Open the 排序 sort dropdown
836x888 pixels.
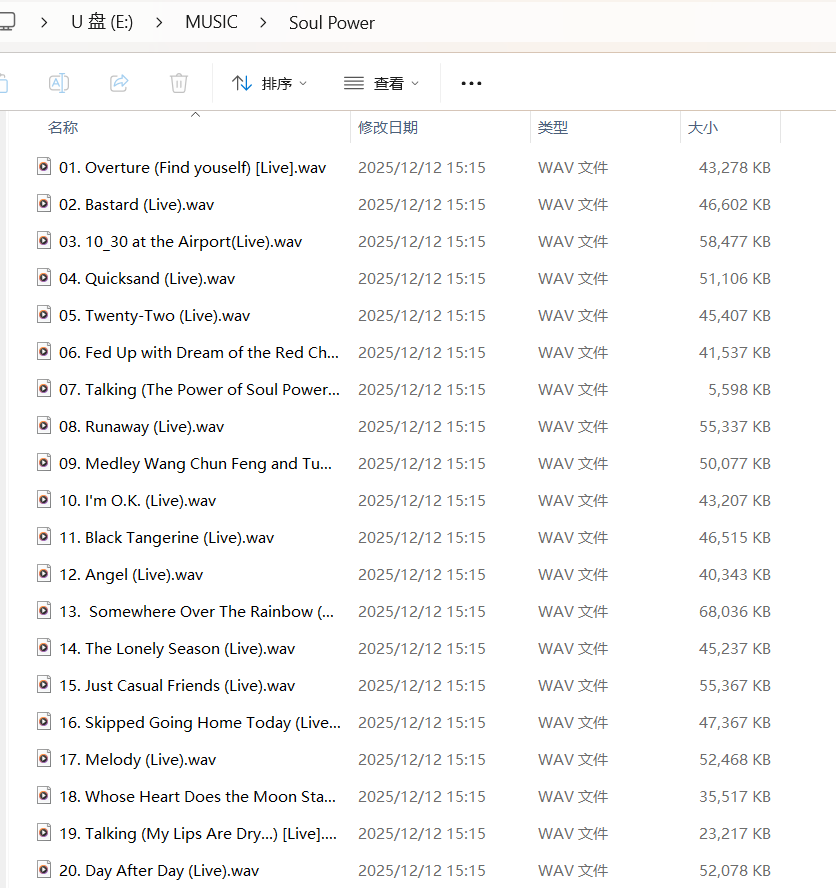point(269,83)
